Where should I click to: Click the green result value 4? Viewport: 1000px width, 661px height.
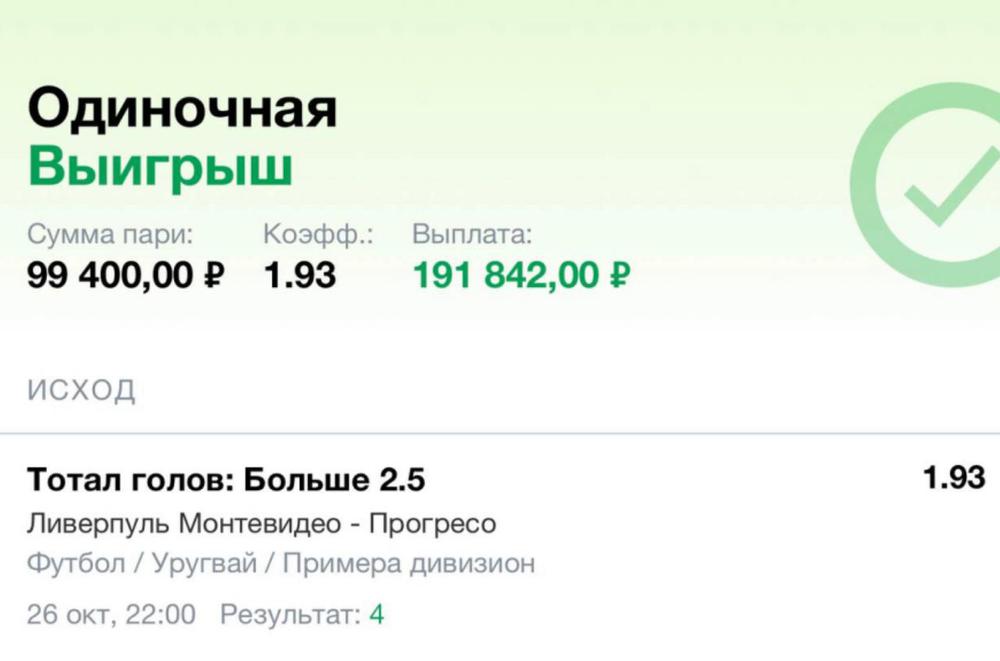click(376, 614)
